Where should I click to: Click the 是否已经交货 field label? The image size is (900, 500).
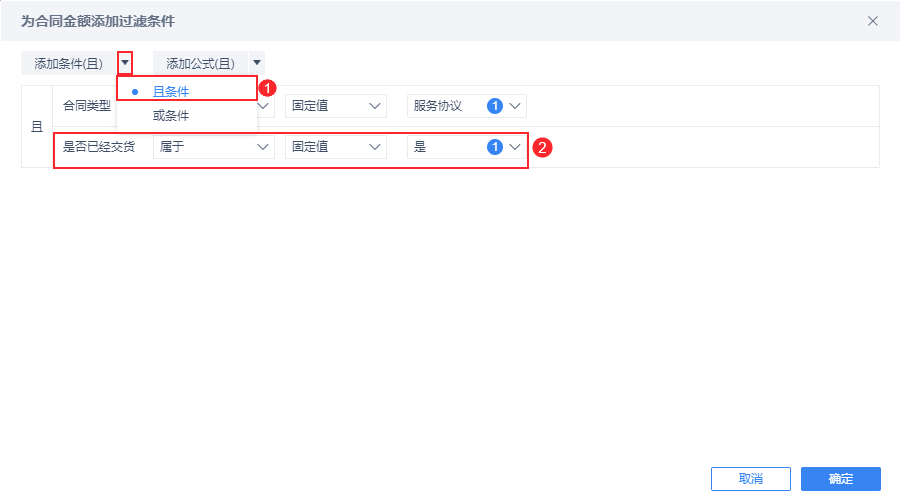(x=99, y=147)
